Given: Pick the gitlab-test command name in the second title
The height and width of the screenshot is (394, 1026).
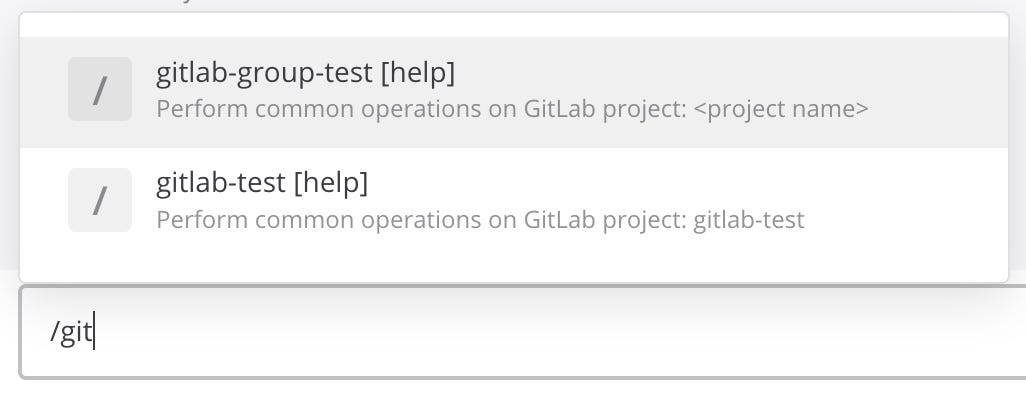Looking at the screenshot, I should point(221,183).
